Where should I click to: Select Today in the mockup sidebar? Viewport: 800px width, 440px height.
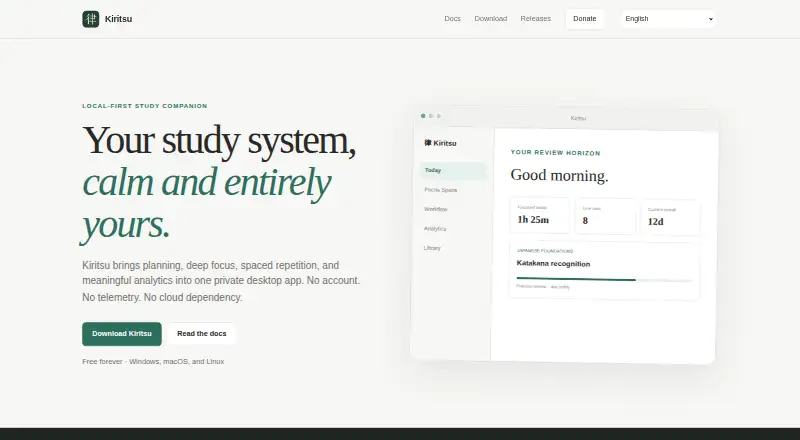pyautogui.click(x=453, y=170)
